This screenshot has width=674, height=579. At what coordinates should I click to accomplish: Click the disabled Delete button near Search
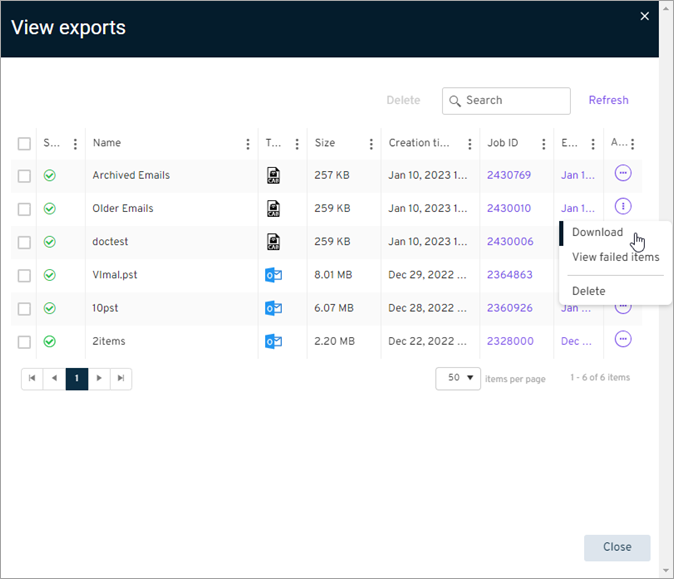(x=403, y=100)
